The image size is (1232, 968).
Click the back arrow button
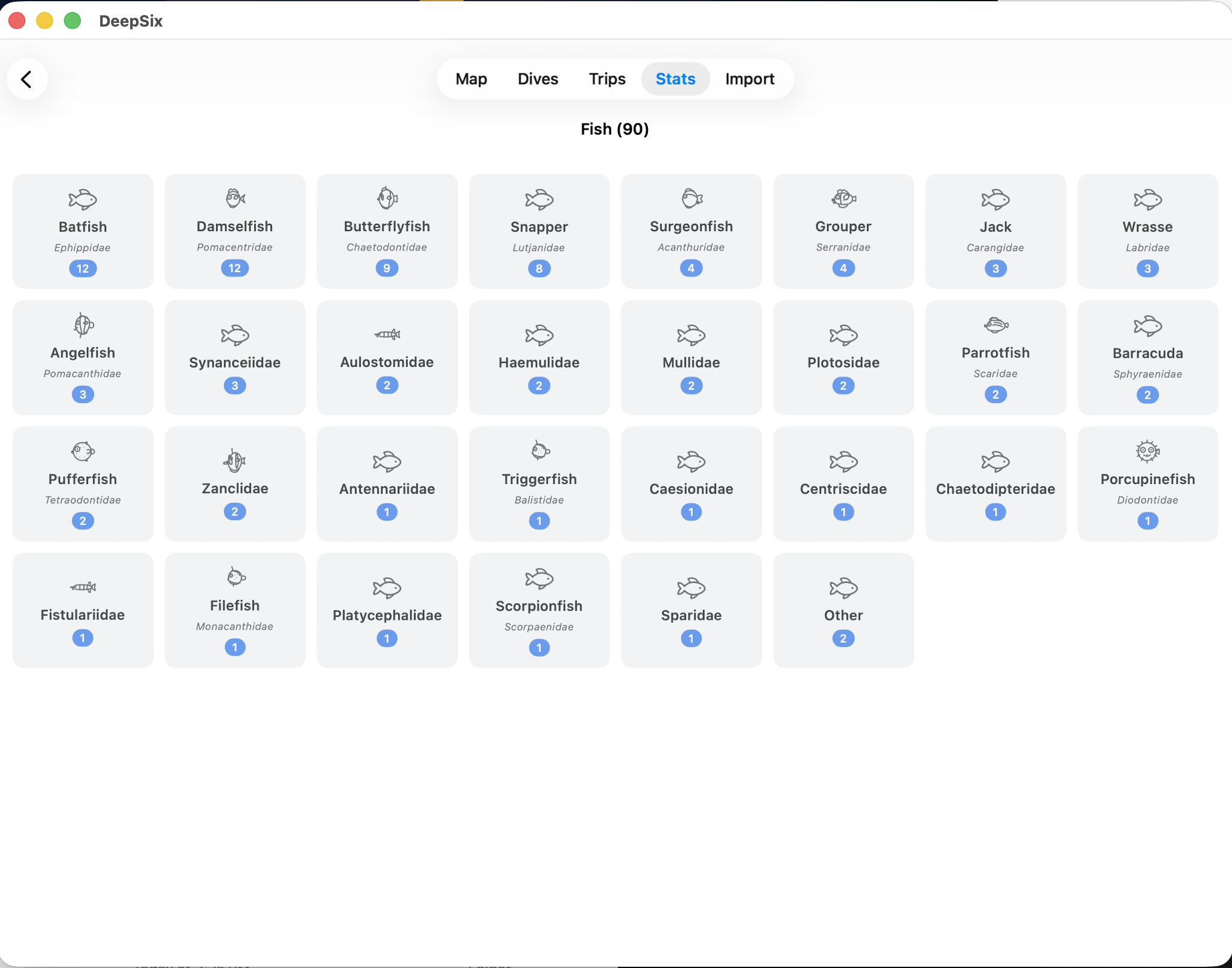click(27, 79)
